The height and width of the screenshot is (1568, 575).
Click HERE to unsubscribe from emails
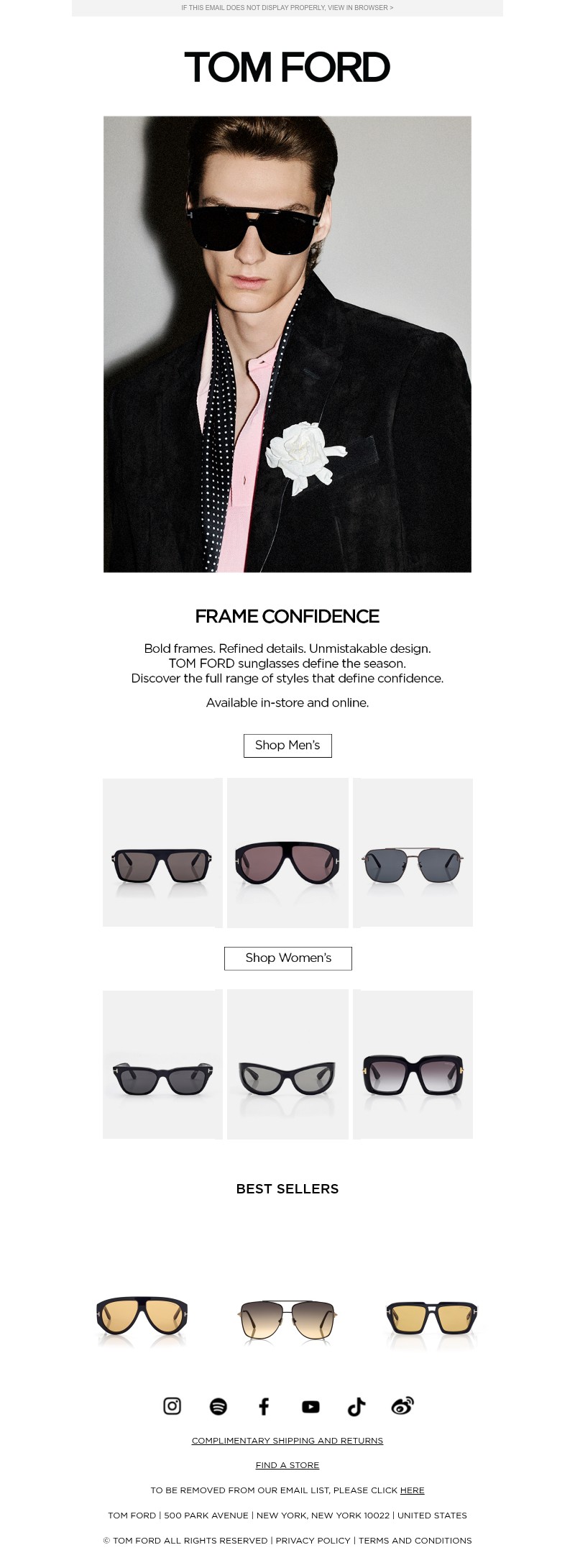click(x=413, y=1490)
